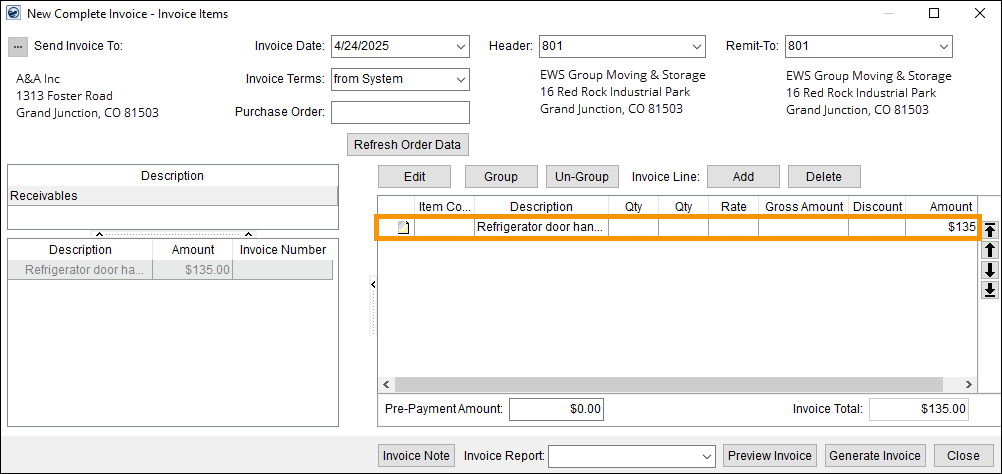Move invoice line up one position

click(990, 250)
